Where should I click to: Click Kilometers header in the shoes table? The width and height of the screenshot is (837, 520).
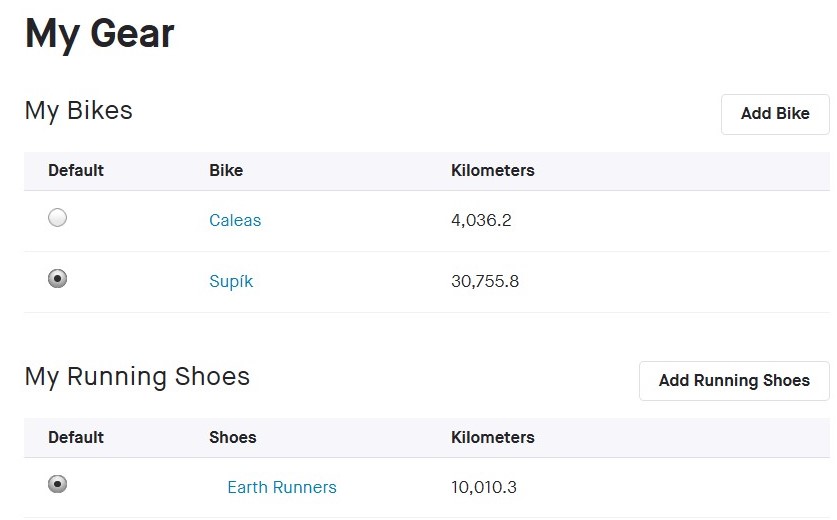pos(493,437)
